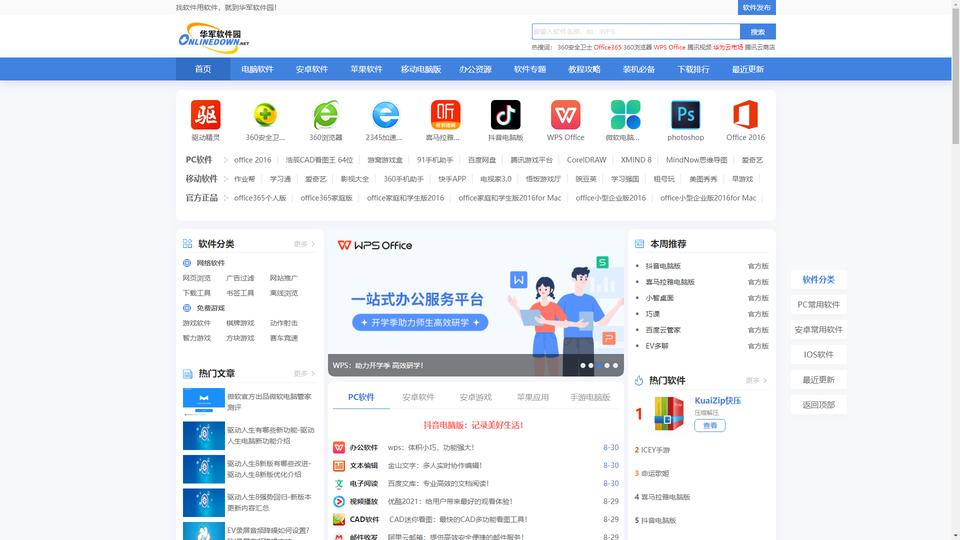This screenshot has height=540, width=960.
Task: Click the CorelDRAW link
Action: 587,160
